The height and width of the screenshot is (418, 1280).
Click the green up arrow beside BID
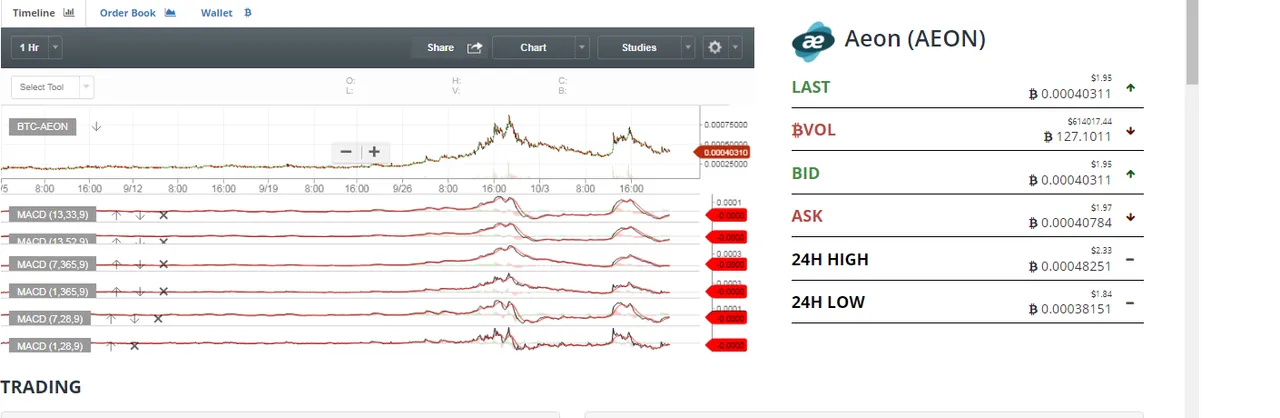pos(1130,174)
